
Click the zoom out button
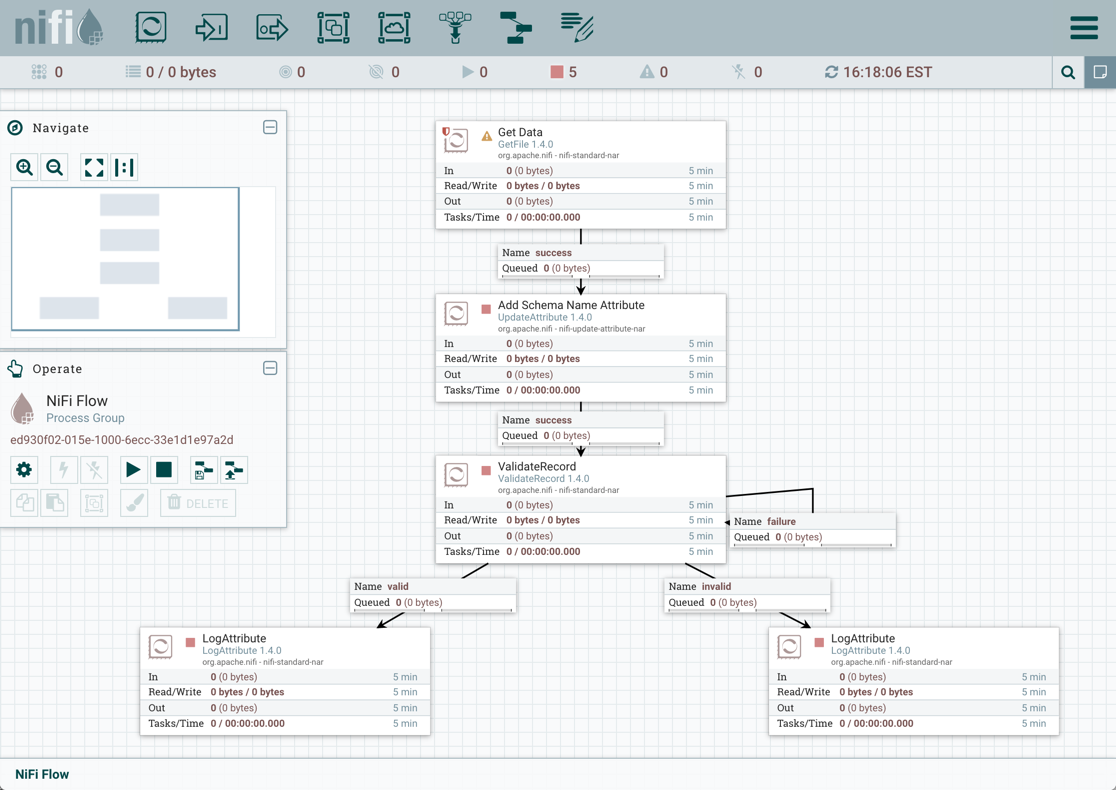[x=55, y=168]
